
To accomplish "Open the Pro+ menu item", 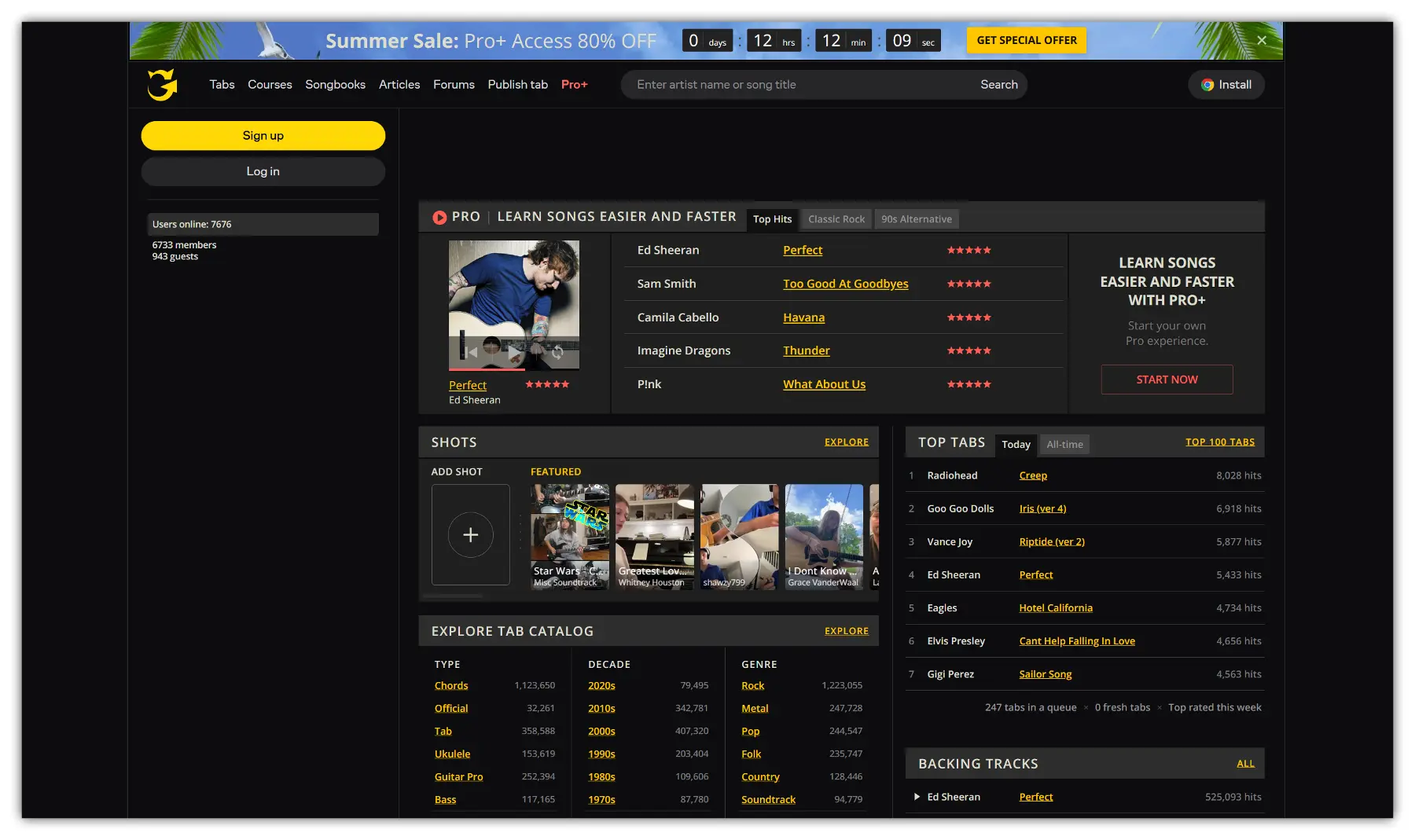I will click(x=574, y=84).
